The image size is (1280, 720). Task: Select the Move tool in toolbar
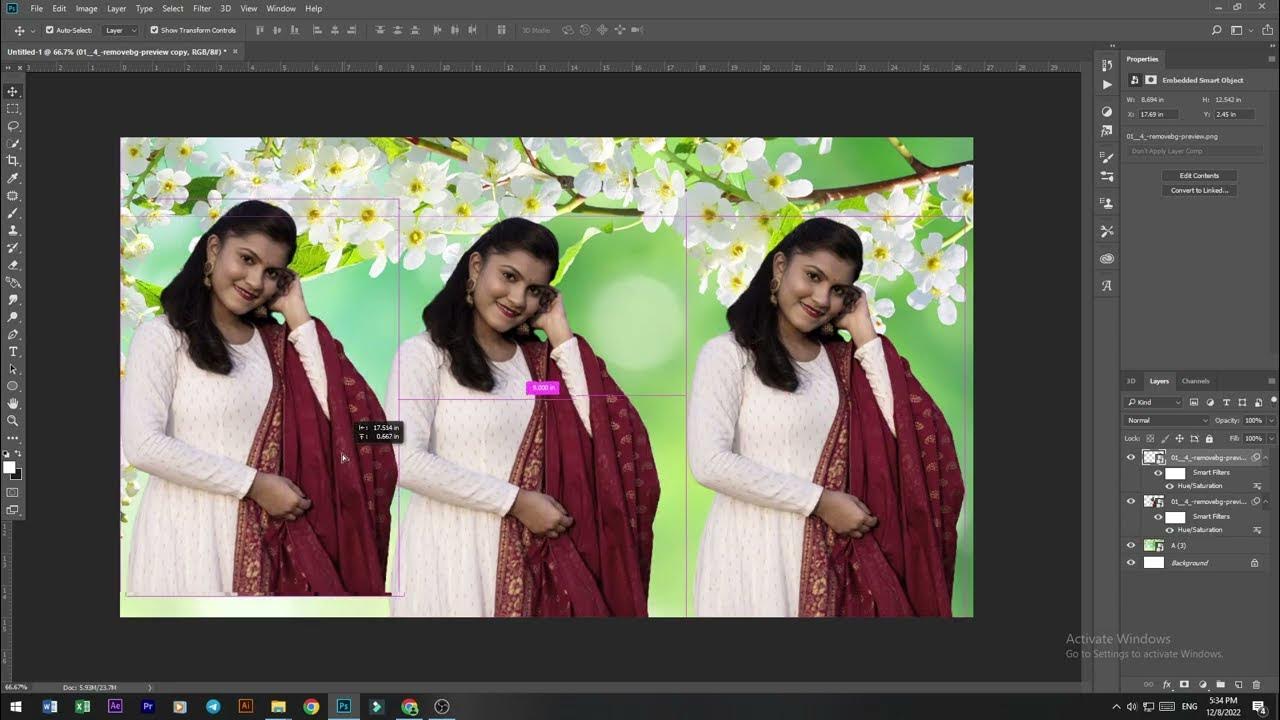tap(13, 92)
